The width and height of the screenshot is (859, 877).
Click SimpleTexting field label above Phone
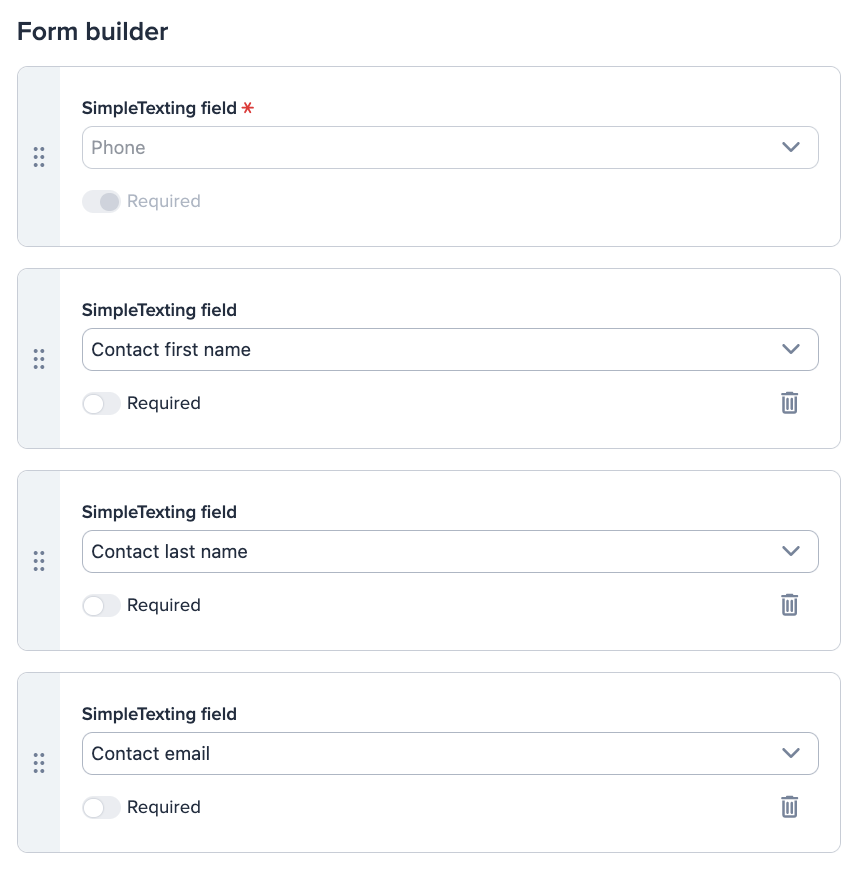click(159, 108)
